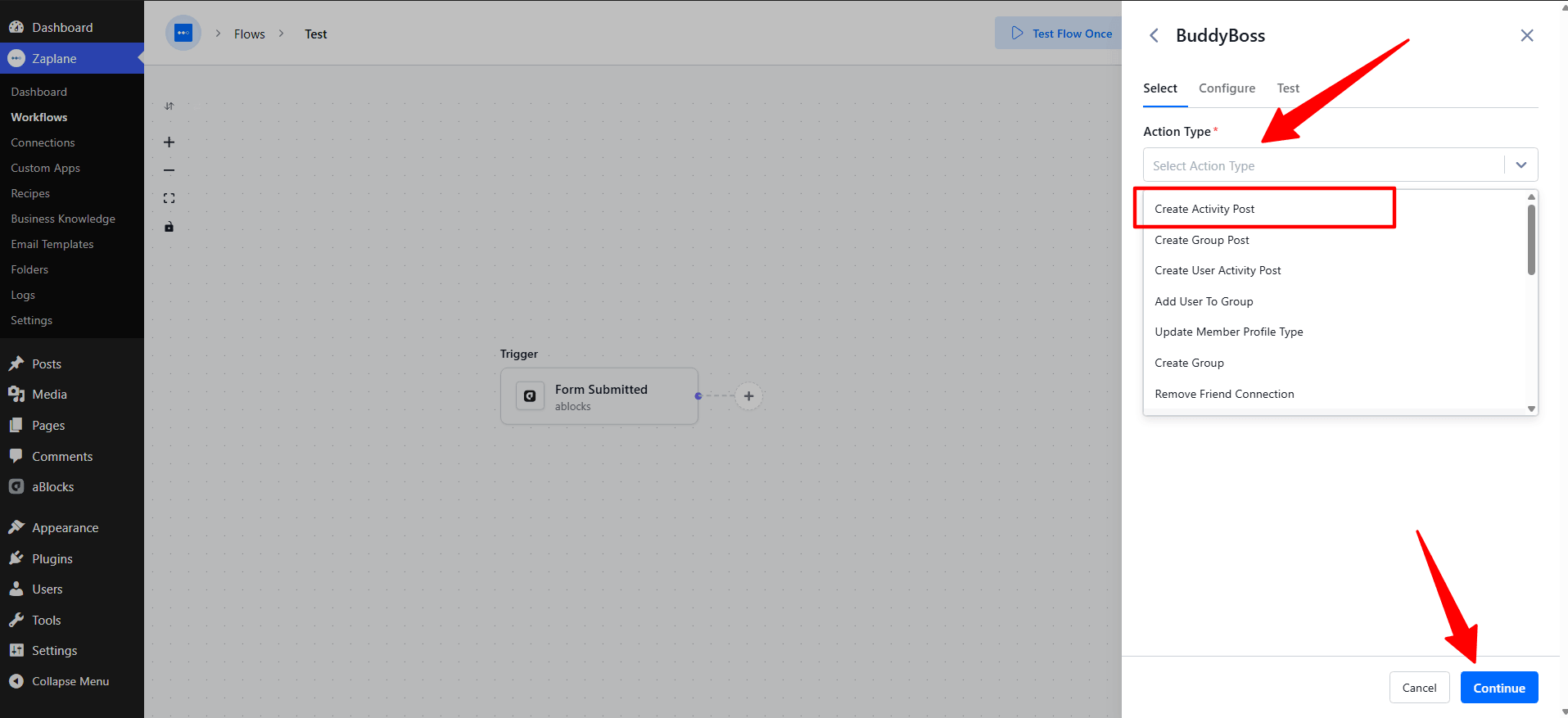
Task: Fit the flow canvas to view
Action: pyautogui.click(x=169, y=198)
